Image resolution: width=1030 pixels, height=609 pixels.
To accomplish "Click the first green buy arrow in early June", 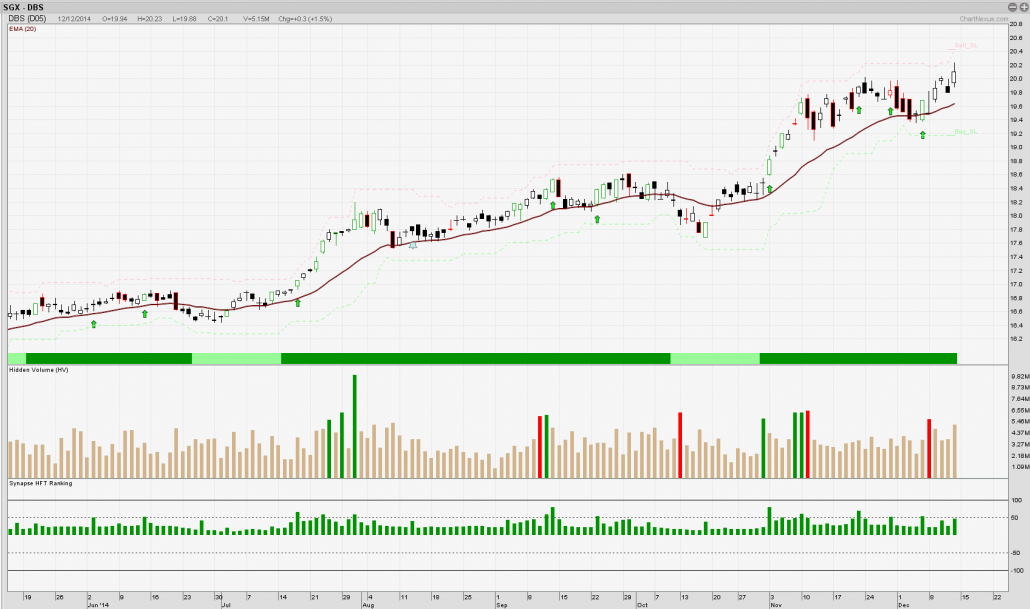I will click(94, 323).
